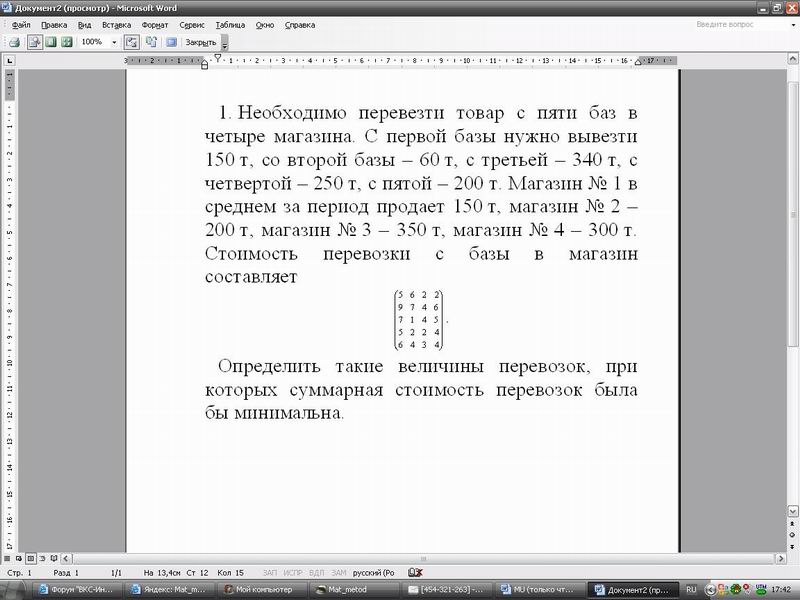
Task: Click the spelling check status icon
Action: pos(415,573)
